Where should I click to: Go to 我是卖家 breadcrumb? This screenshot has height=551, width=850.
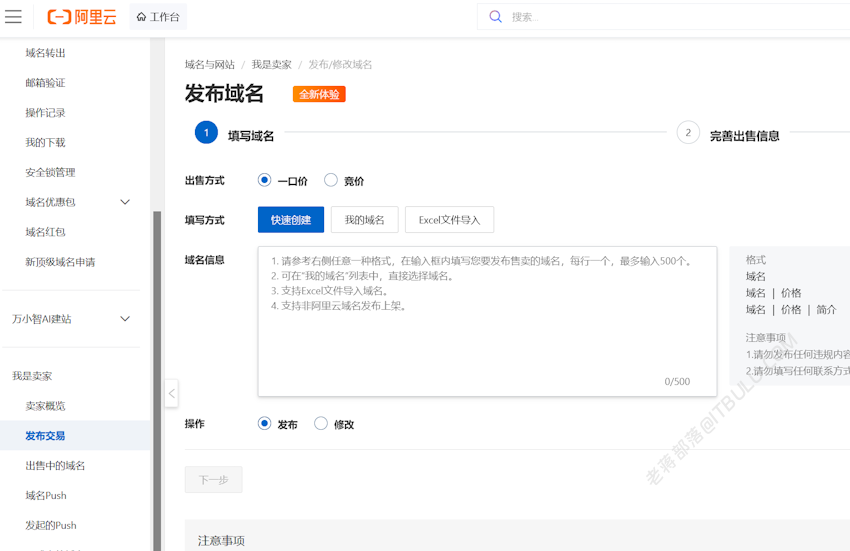tap(272, 65)
